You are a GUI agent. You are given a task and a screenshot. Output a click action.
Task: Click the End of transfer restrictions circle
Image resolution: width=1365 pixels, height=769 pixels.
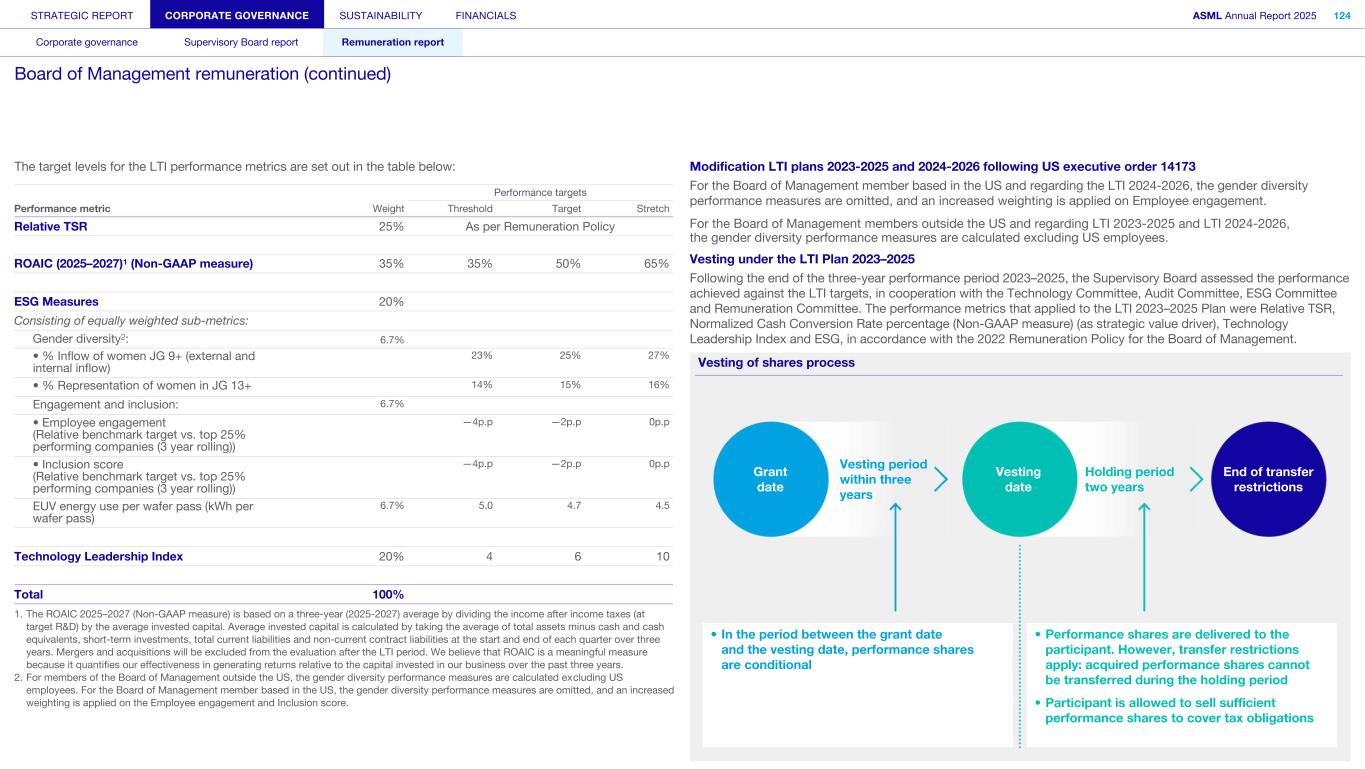[1267, 479]
